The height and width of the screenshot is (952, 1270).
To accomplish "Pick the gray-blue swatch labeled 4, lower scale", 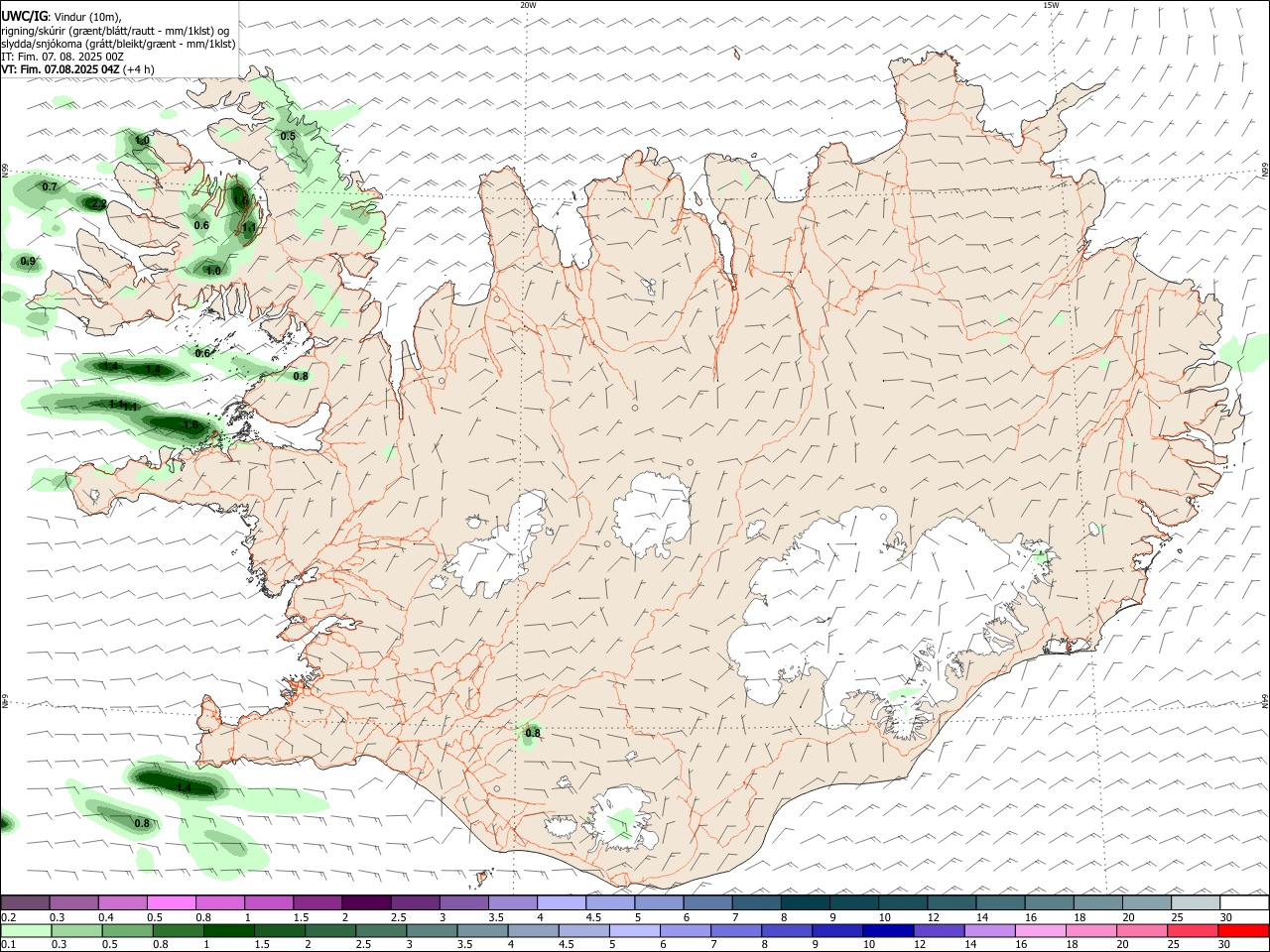I will click(533, 930).
